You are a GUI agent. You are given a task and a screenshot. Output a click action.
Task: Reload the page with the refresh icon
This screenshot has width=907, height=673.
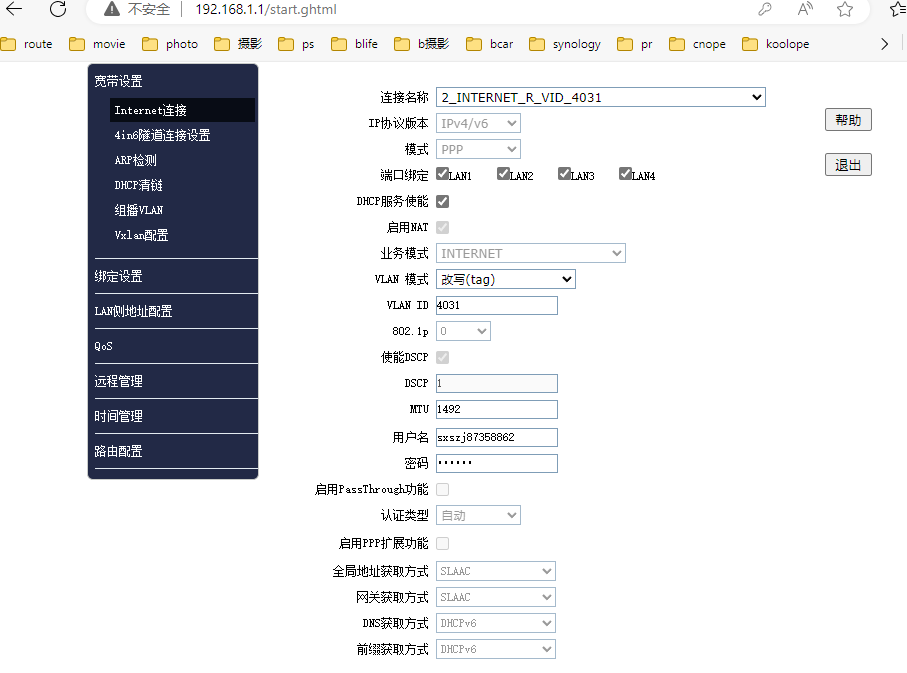tap(58, 9)
